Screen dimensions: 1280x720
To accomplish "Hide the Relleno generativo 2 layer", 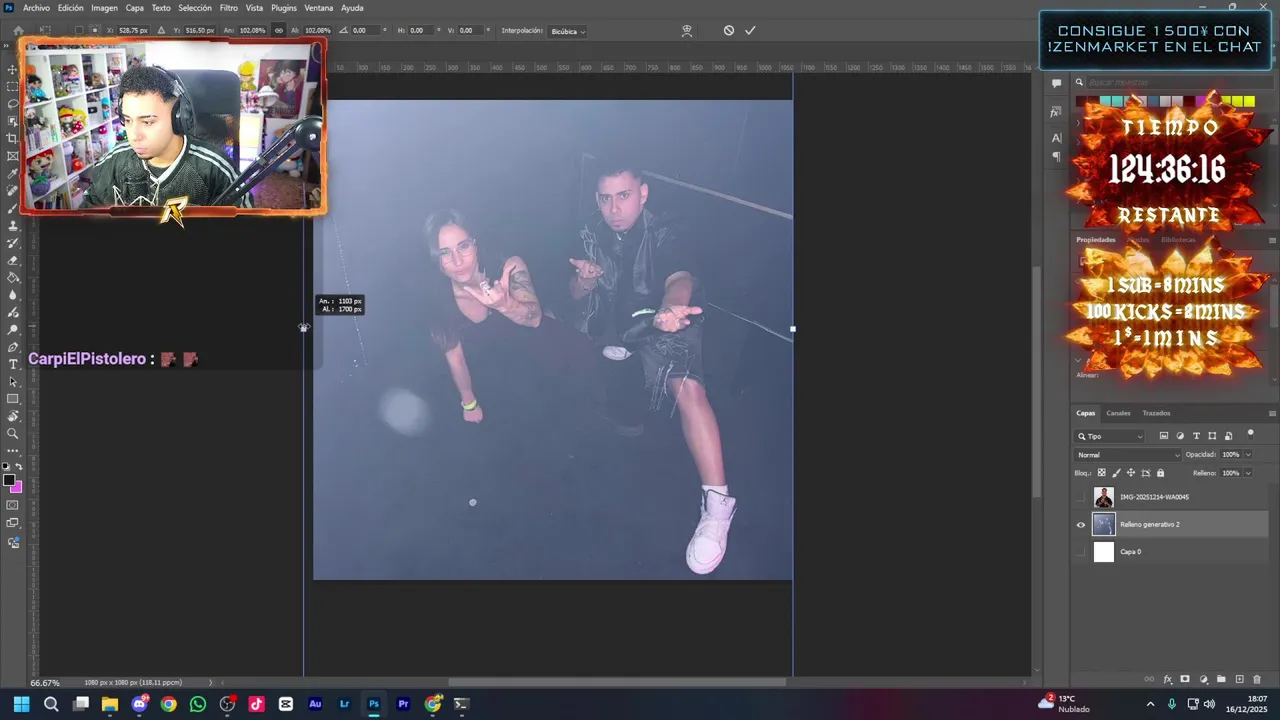I will (1080, 524).
